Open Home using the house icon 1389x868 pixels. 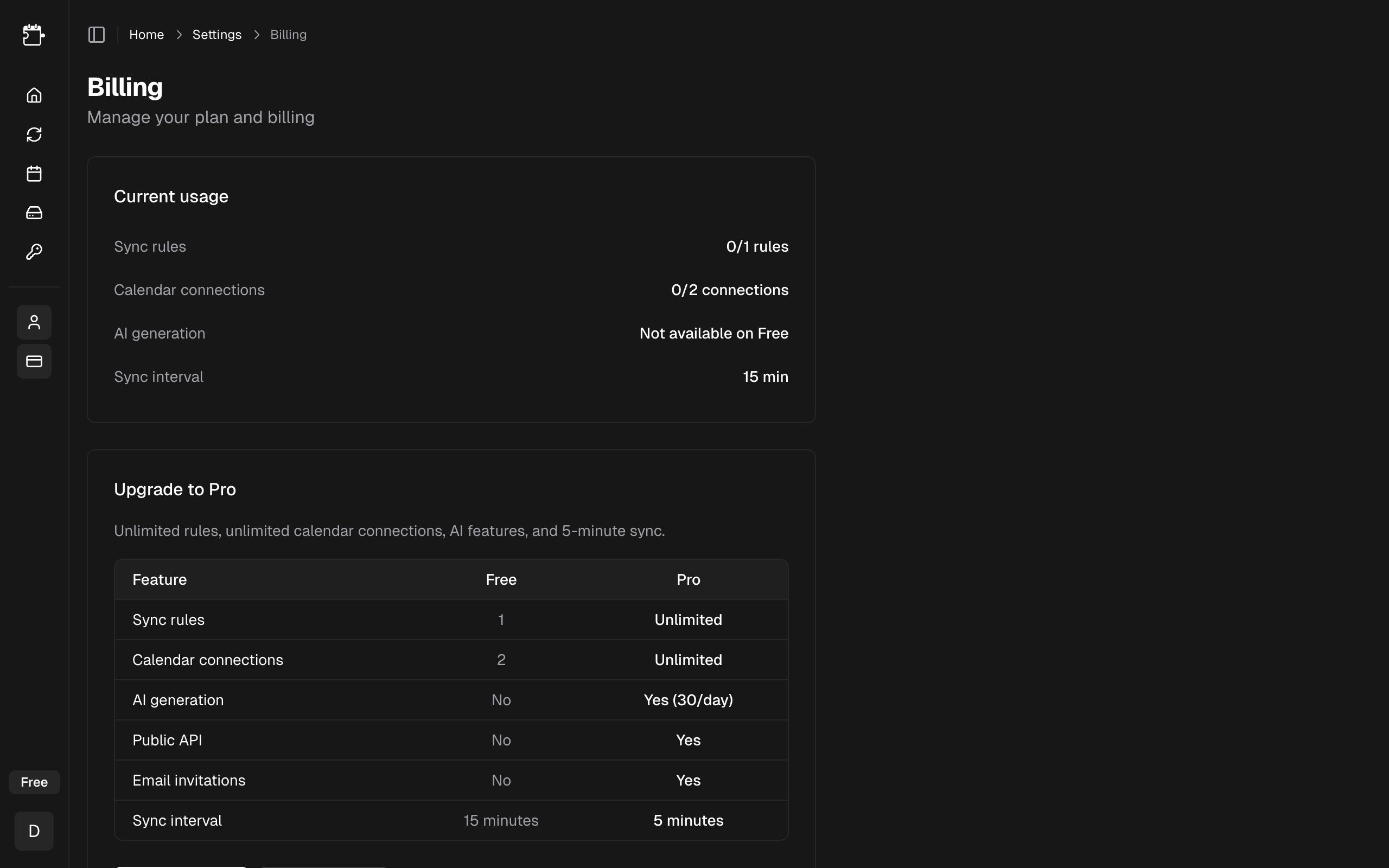(34, 95)
